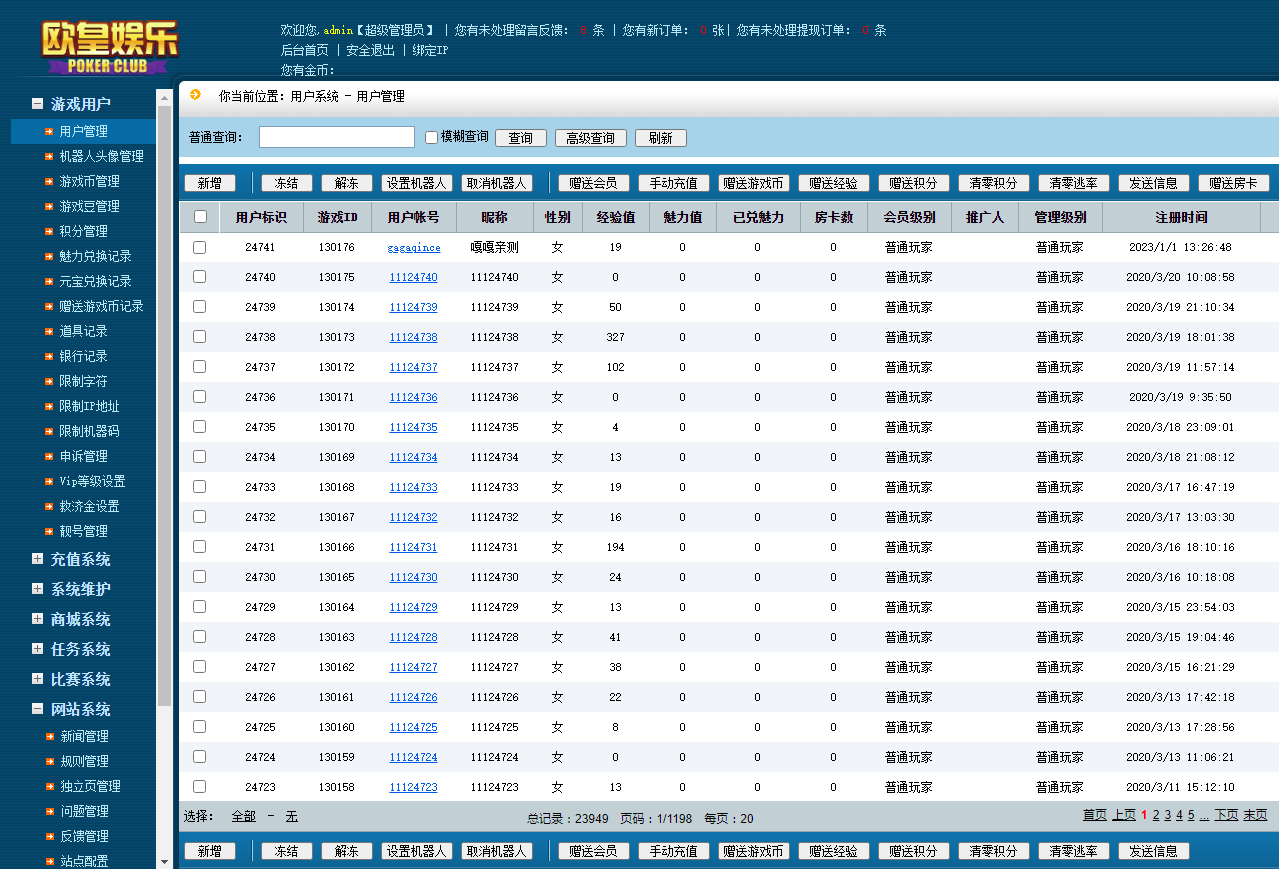This screenshot has width=1279, height=869.
Task: Check the row for user 24741
Action: (x=200, y=247)
